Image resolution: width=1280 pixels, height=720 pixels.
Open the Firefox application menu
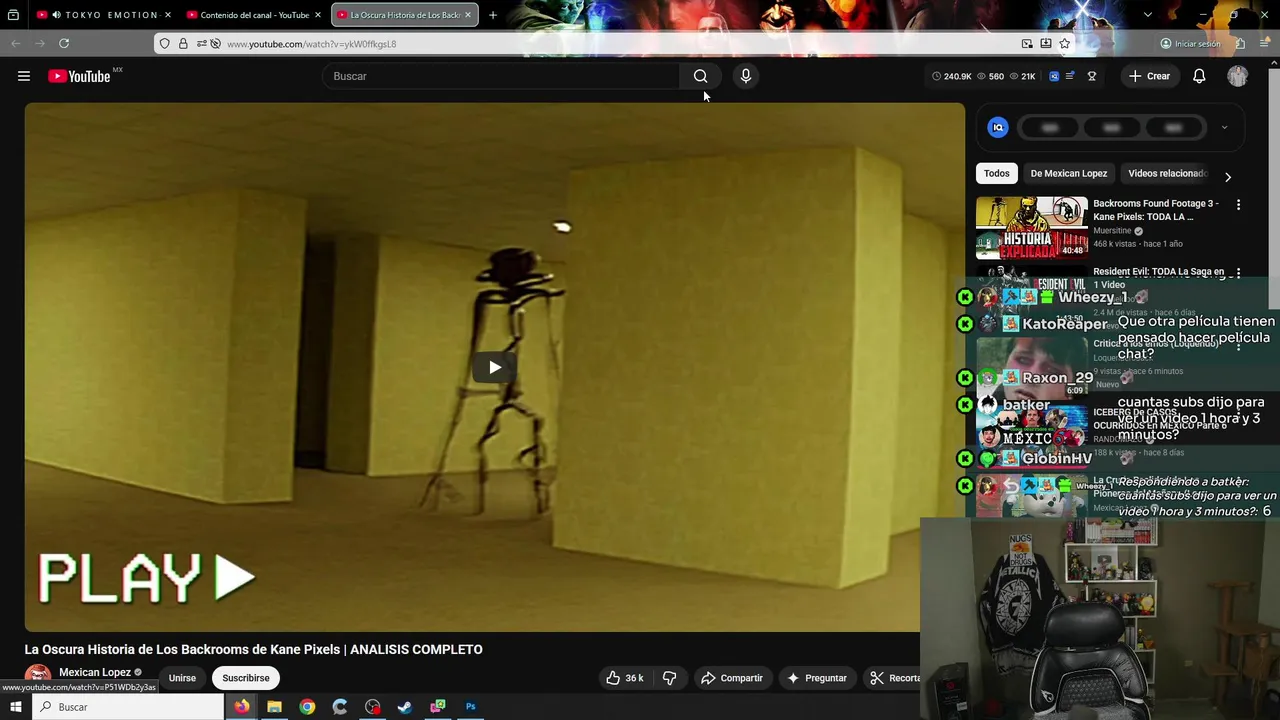click(x=1265, y=44)
